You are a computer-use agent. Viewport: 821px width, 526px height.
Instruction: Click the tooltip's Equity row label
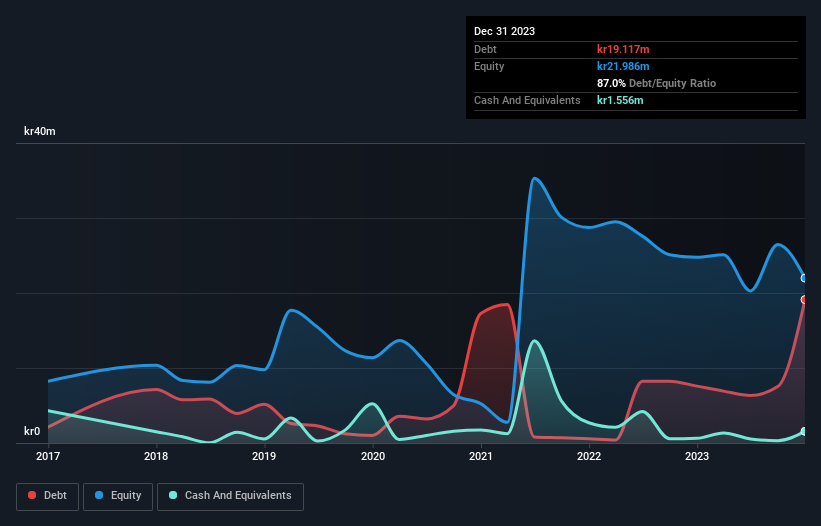tap(489, 66)
